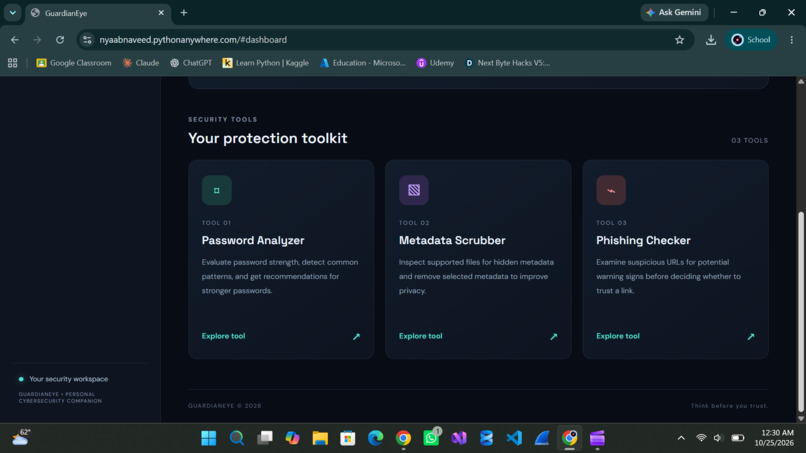Select the Password Analyzer heading
The width and height of the screenshot is (806, 453).
coord(253,240)
